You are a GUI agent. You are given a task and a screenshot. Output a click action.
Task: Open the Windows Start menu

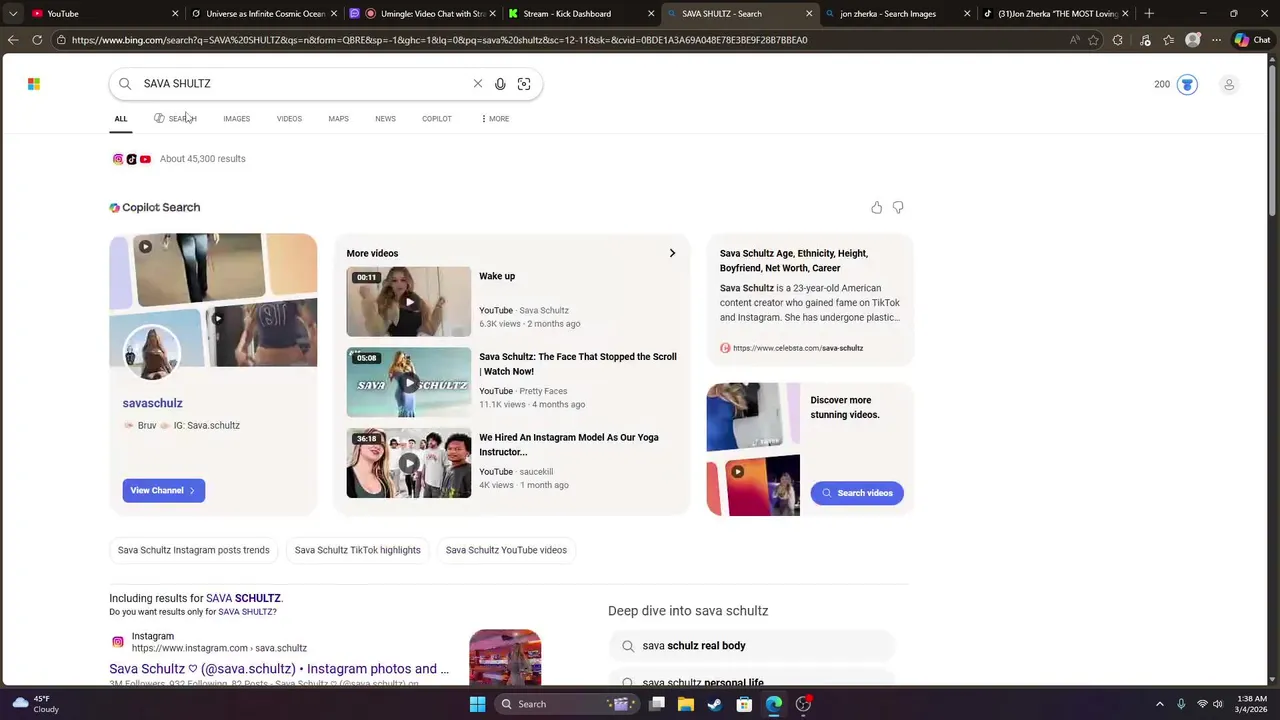click(478, 704)
